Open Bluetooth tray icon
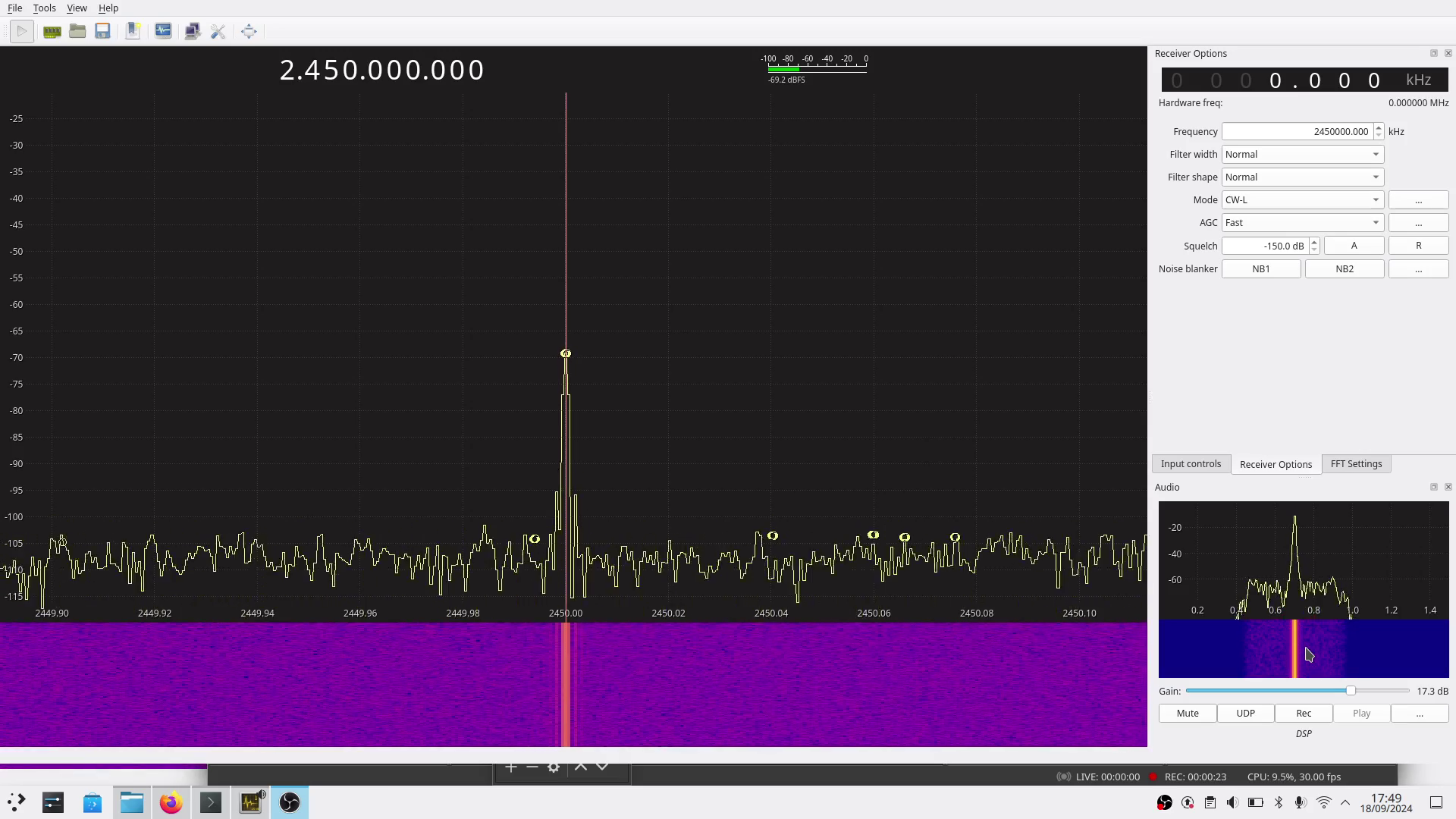The image size is (1456, 819). [1278, 802]
